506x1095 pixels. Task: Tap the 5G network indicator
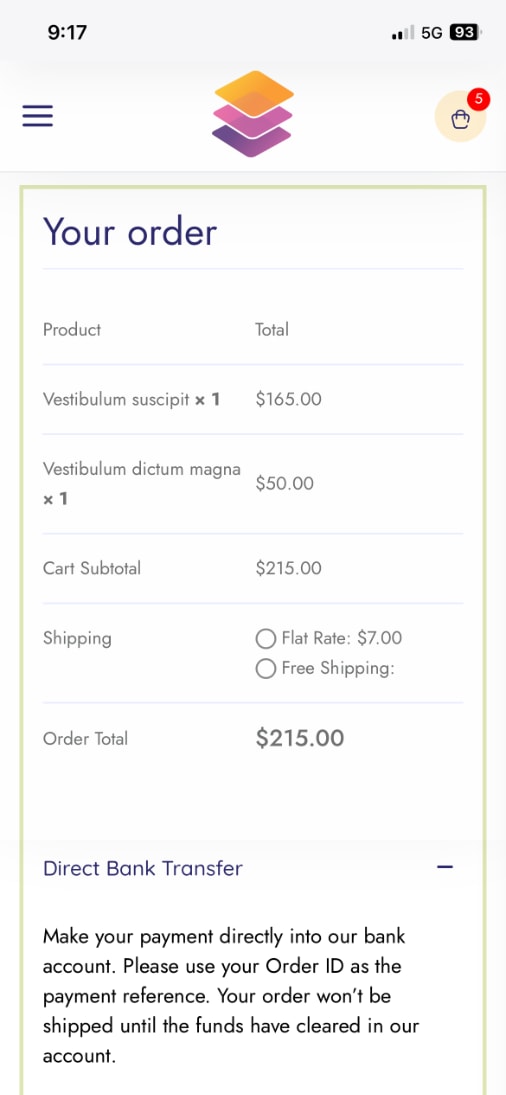tap(432, 33)
